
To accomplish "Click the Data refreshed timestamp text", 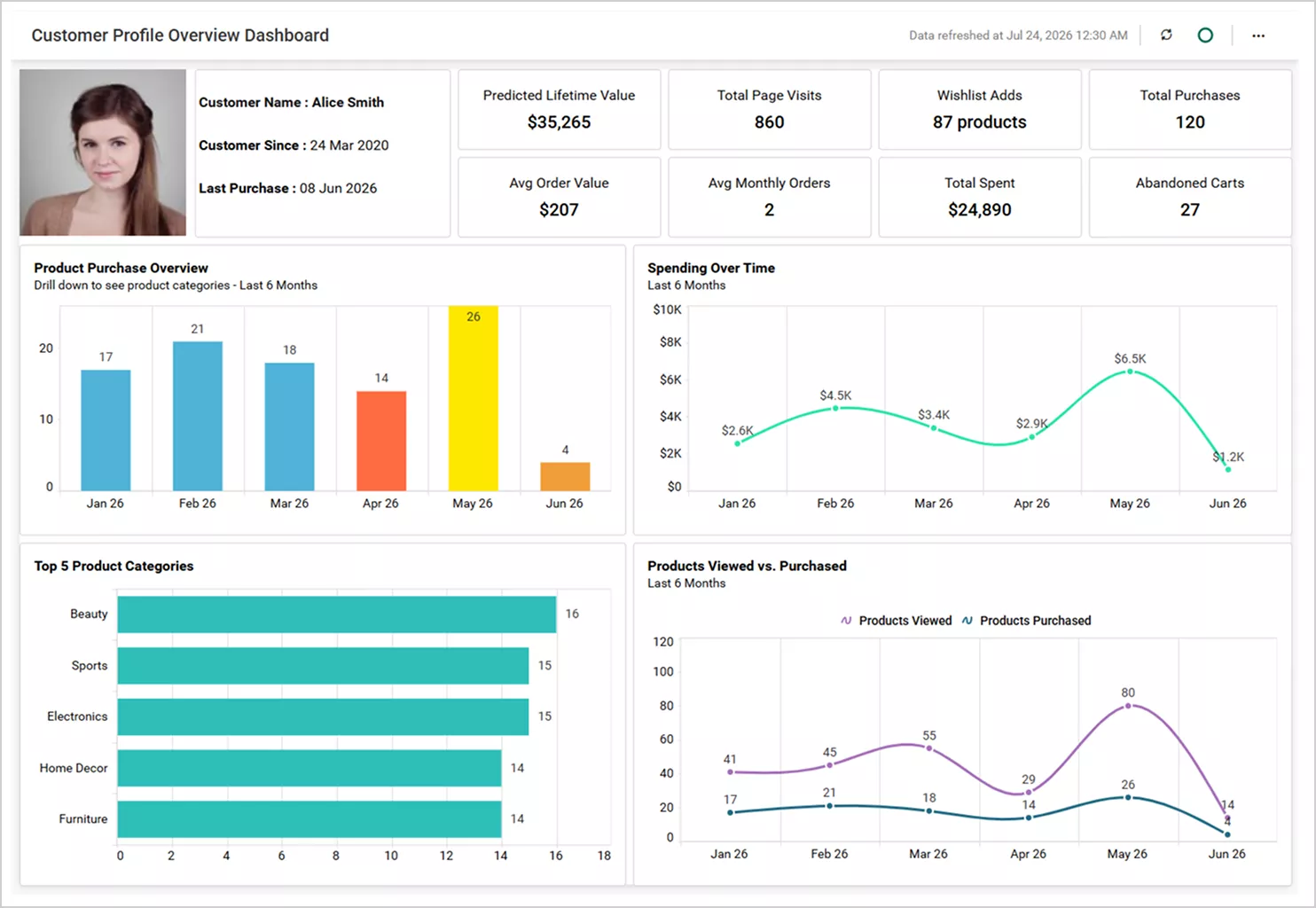I will pyautogui.click(x=1018, y=35).
